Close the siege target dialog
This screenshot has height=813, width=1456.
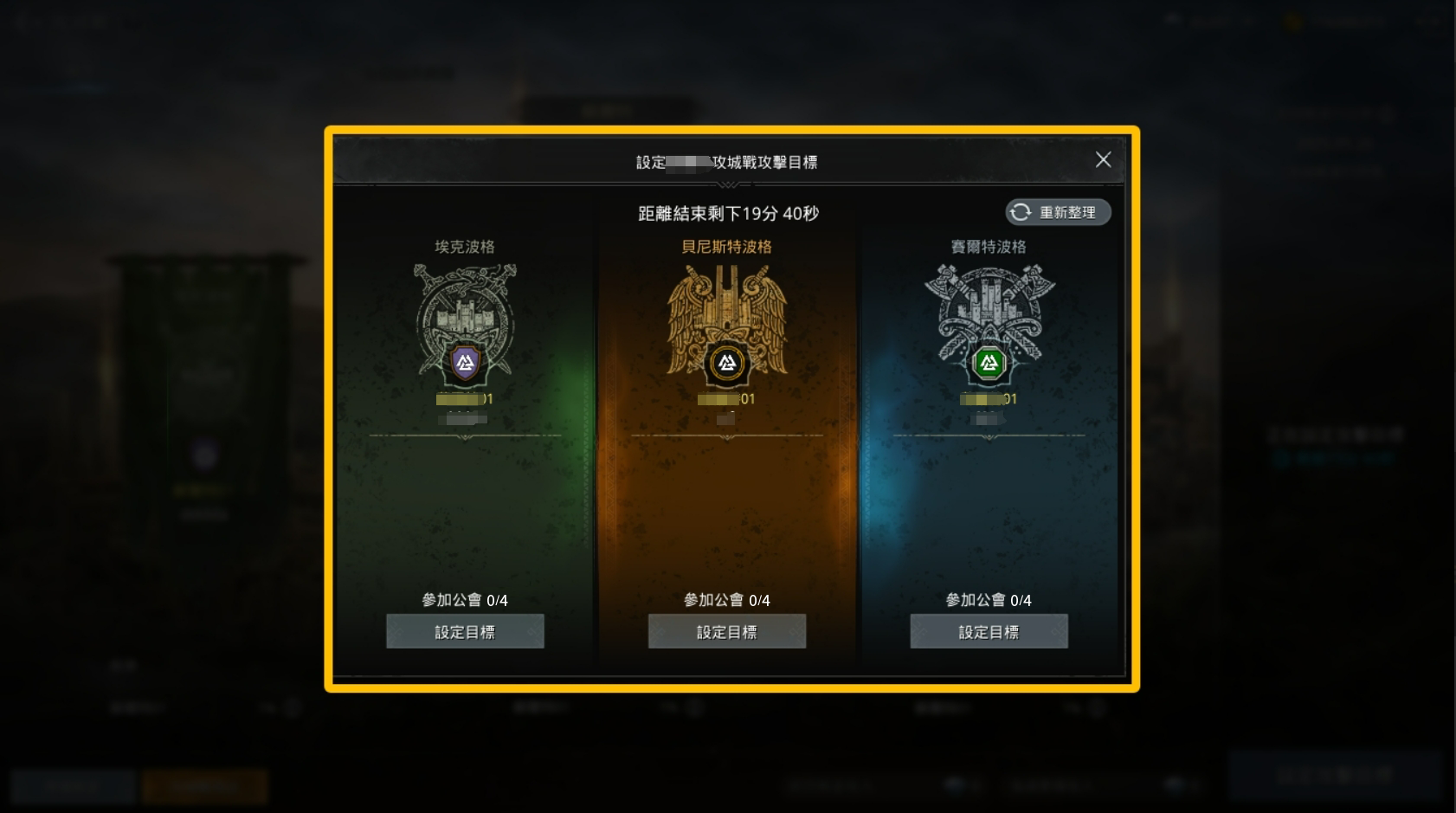(1103, 160)
